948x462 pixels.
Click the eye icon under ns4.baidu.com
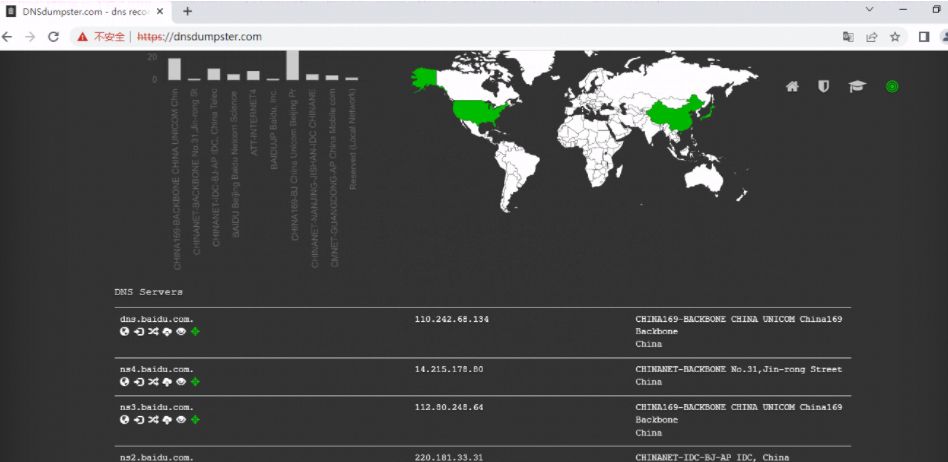181,382
